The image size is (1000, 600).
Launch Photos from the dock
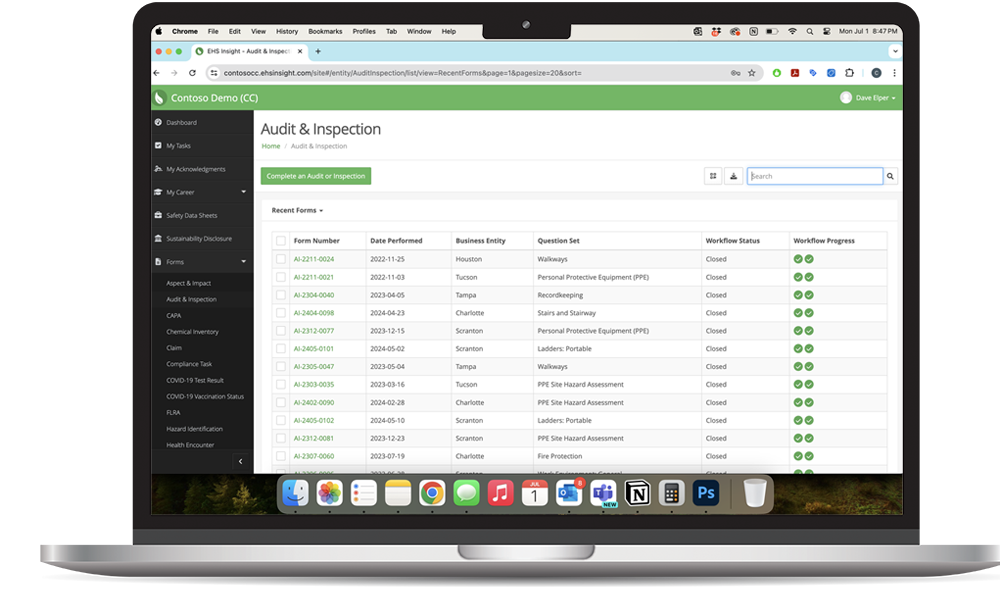point(330,493)
